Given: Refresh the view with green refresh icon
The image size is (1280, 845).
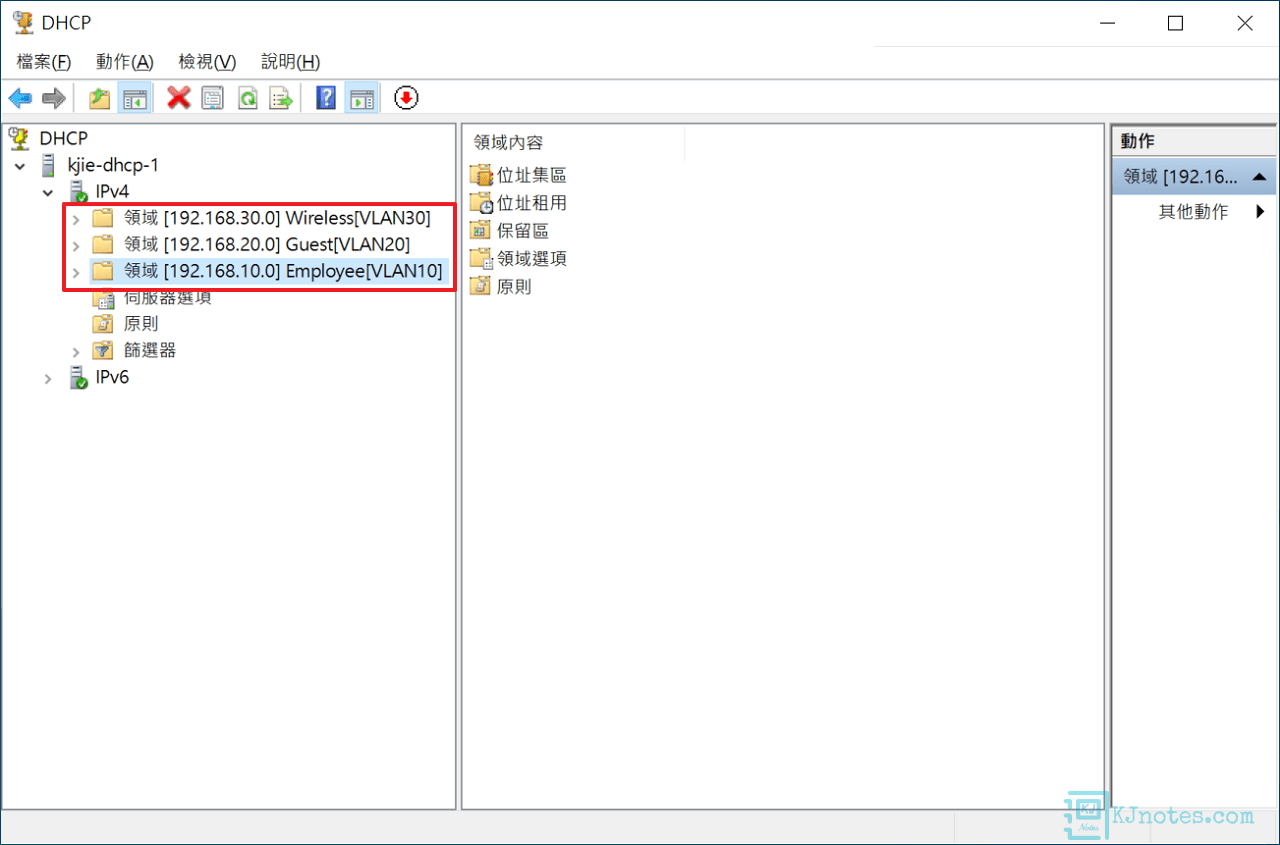Looking at the screenshot, I should point(247,98).
